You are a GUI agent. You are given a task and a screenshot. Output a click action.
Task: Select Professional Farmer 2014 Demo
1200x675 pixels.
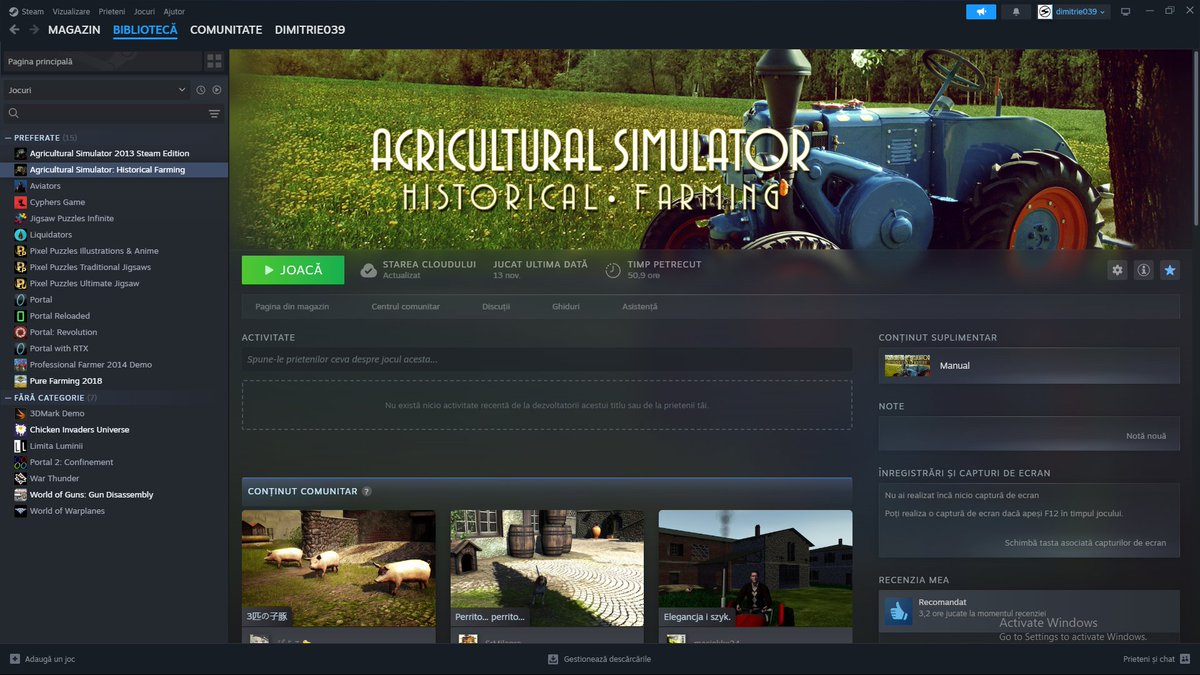tap(91, 365)
